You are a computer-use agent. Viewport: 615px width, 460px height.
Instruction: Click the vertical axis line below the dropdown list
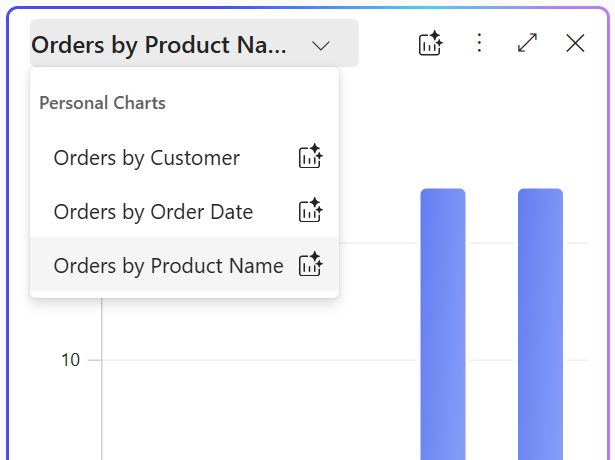(101, 400)
